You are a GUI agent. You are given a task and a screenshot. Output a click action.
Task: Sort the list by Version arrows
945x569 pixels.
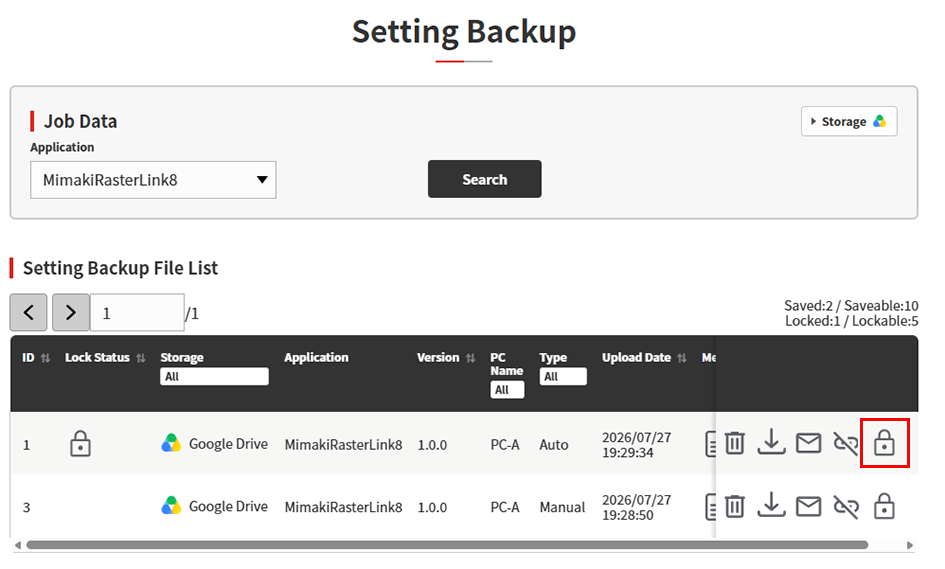tap(470, 358)
